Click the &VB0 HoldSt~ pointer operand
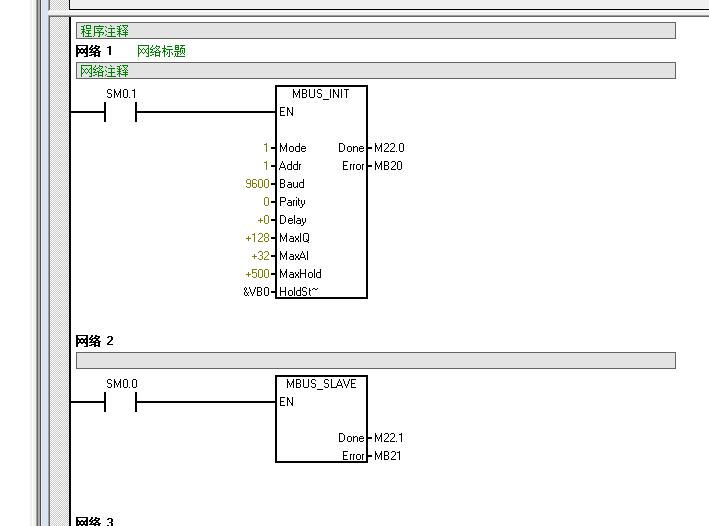This screenshot has width=709, height=526. (x=256, y=292)
